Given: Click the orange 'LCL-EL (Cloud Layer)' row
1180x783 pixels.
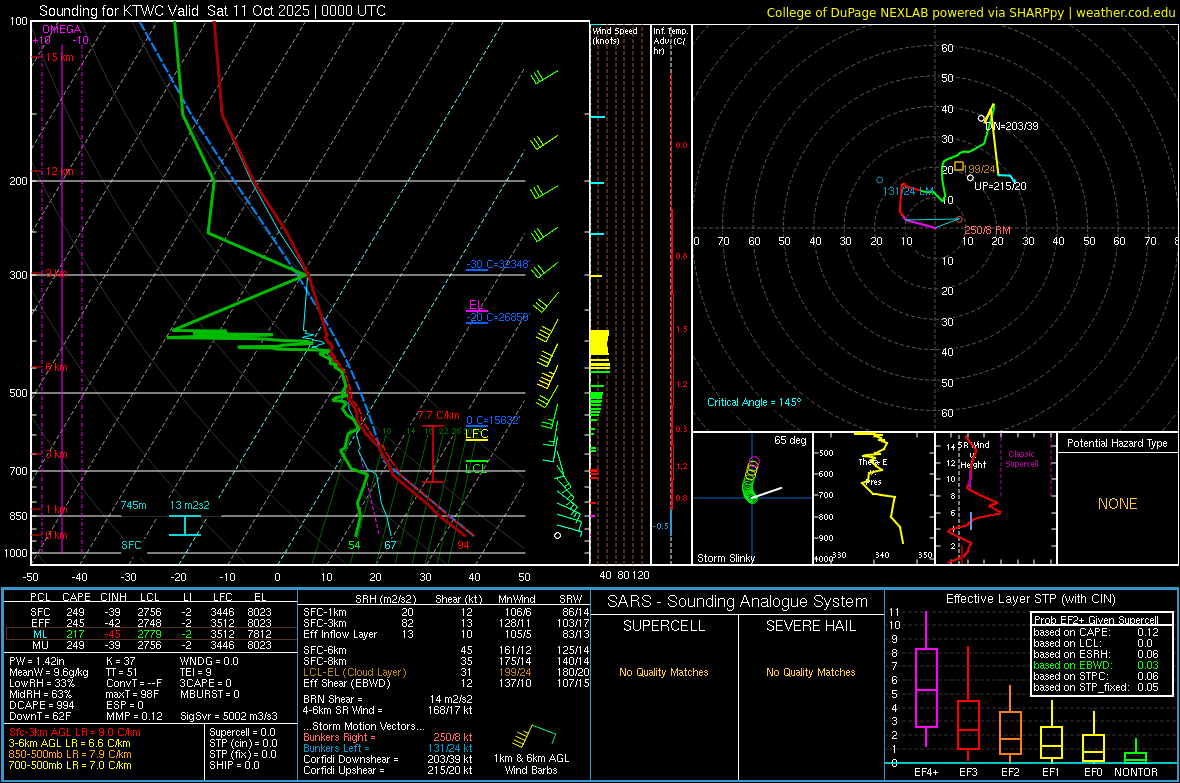Looking at the screenshot, I should tap(446, 672).
